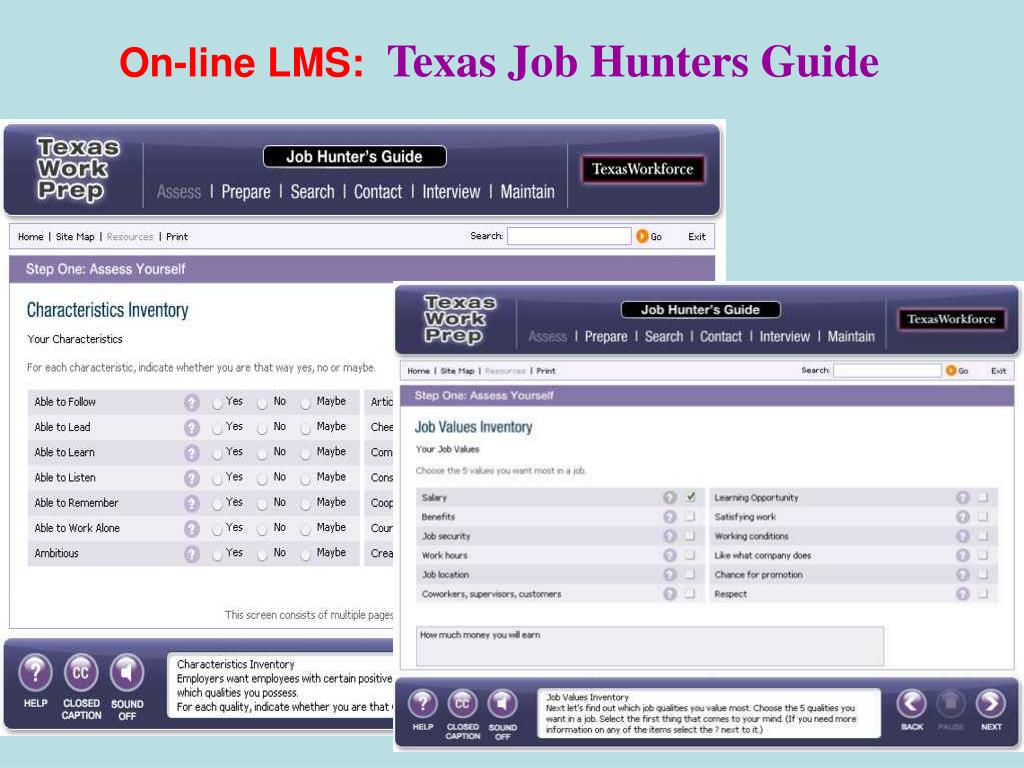Open info icon for Benefits

click(x=669, y=517)
